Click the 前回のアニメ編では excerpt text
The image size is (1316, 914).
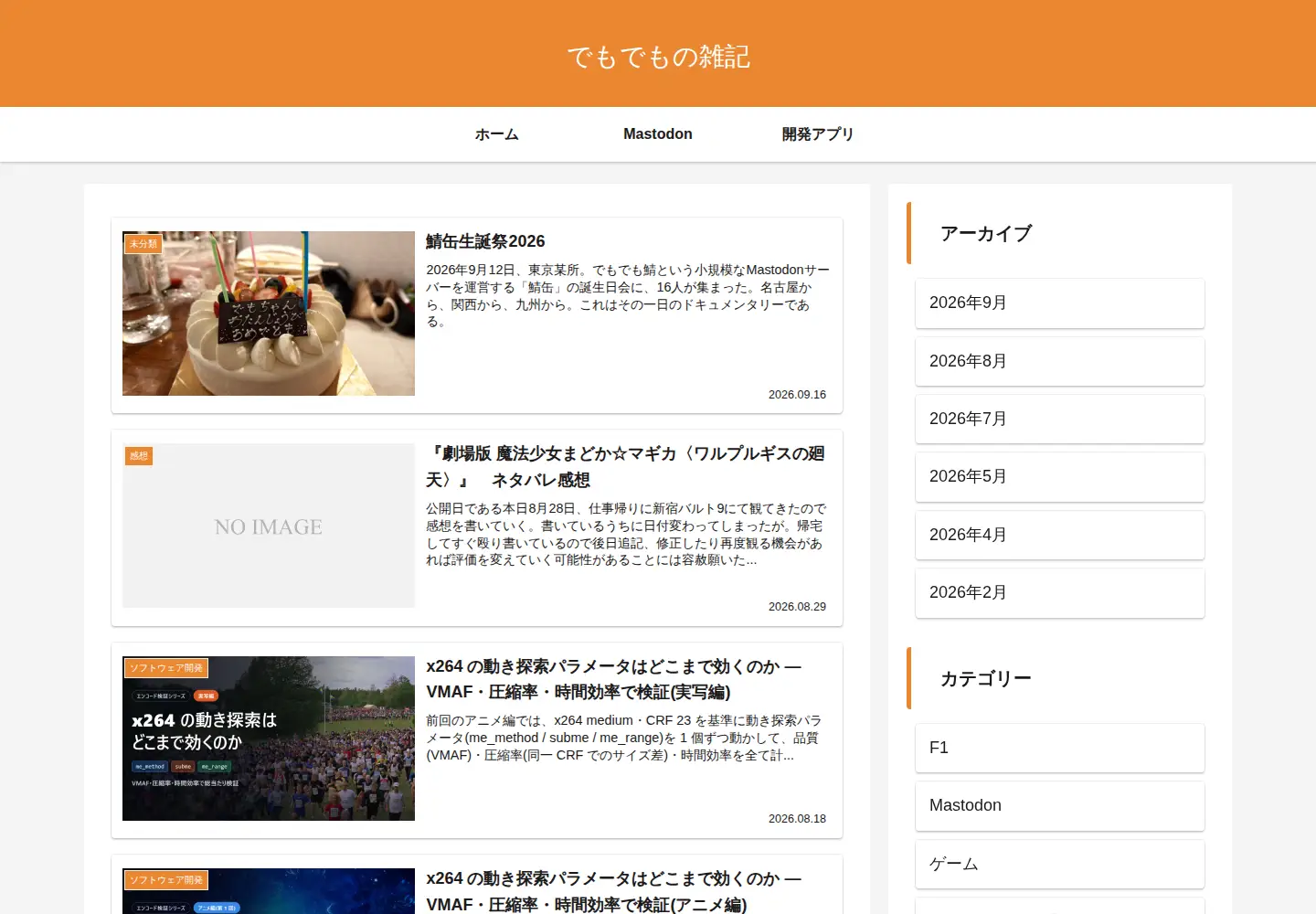coord(623,738)
